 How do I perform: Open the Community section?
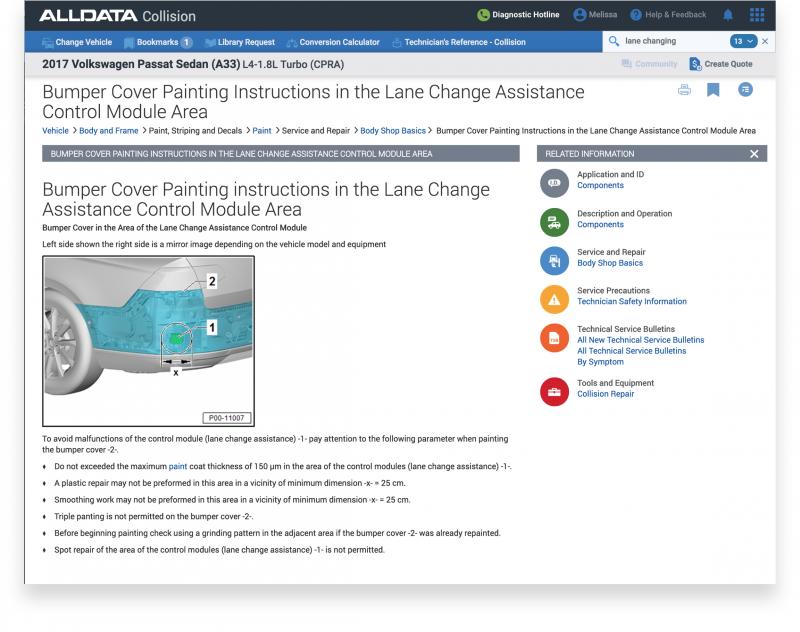coord(649,64)
